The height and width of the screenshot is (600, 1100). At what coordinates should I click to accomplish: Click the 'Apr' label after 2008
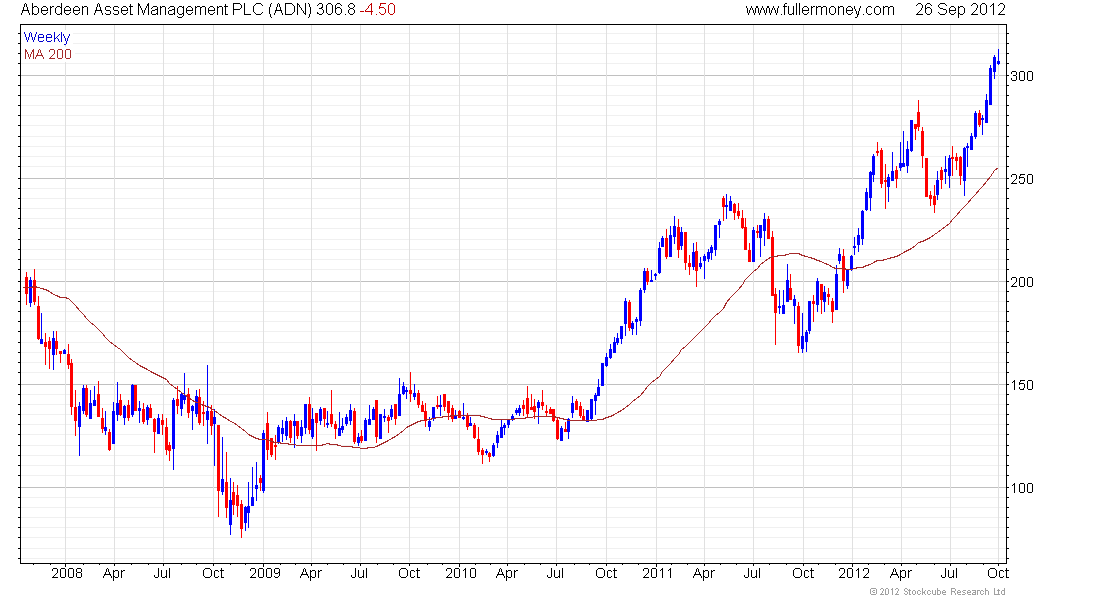[x=114, y=574]
